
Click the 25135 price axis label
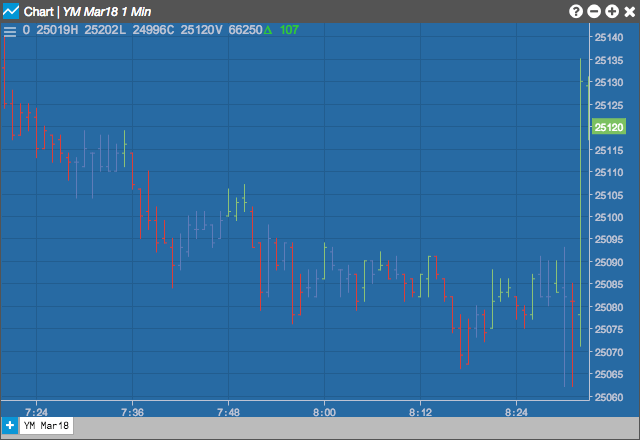[609, 60]
